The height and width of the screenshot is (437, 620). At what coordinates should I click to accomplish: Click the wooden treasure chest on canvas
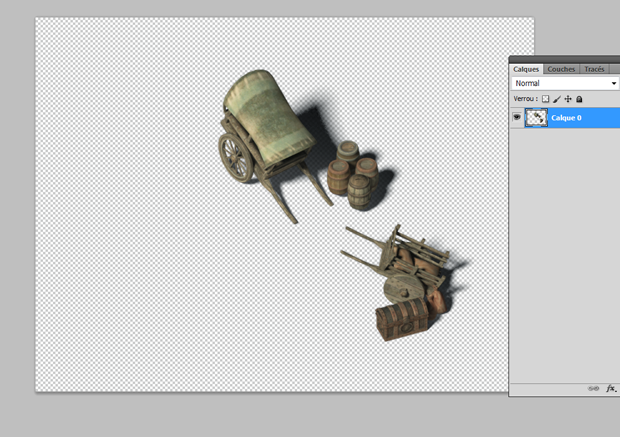[x=402, y=319]
